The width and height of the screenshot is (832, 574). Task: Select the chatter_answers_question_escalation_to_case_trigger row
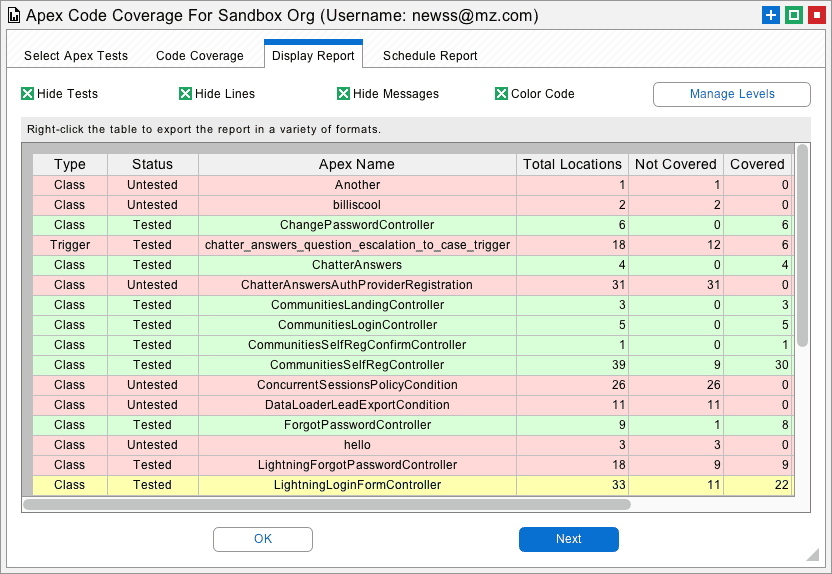click(412, 245)
